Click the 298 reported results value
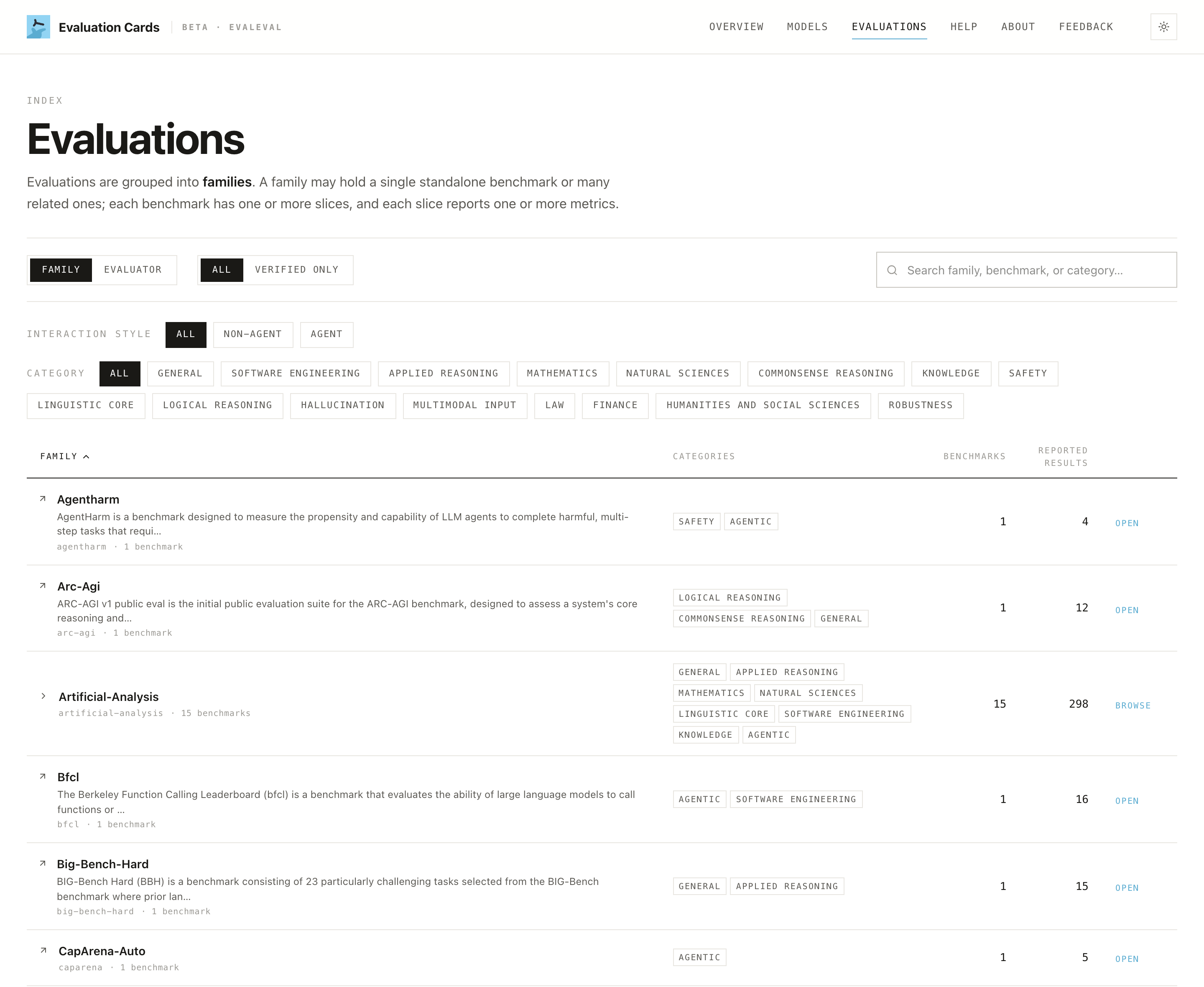Image resolution: width=1204 pixels, height=987 pixels. point(1079,704)
